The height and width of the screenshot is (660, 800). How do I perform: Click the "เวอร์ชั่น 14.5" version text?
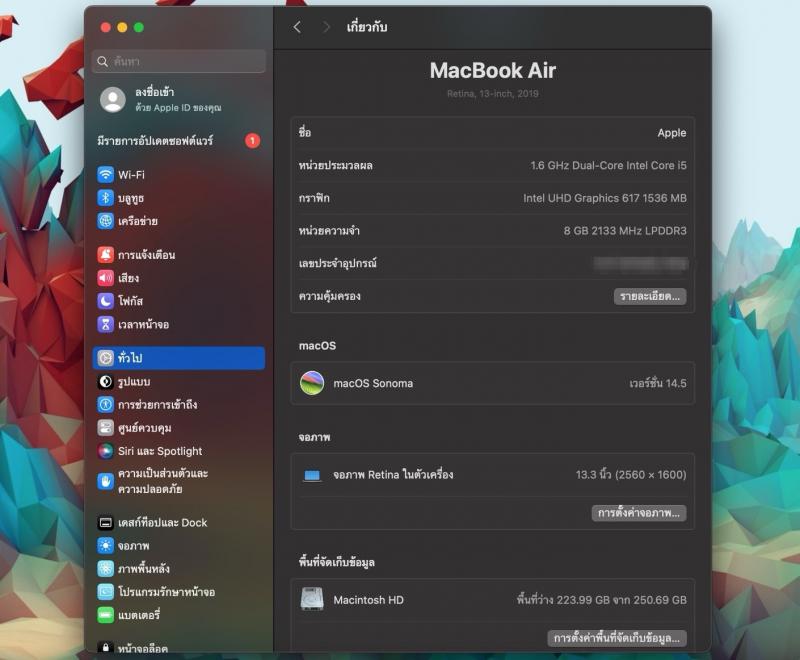pyautogui.click(x=658, y=383)
